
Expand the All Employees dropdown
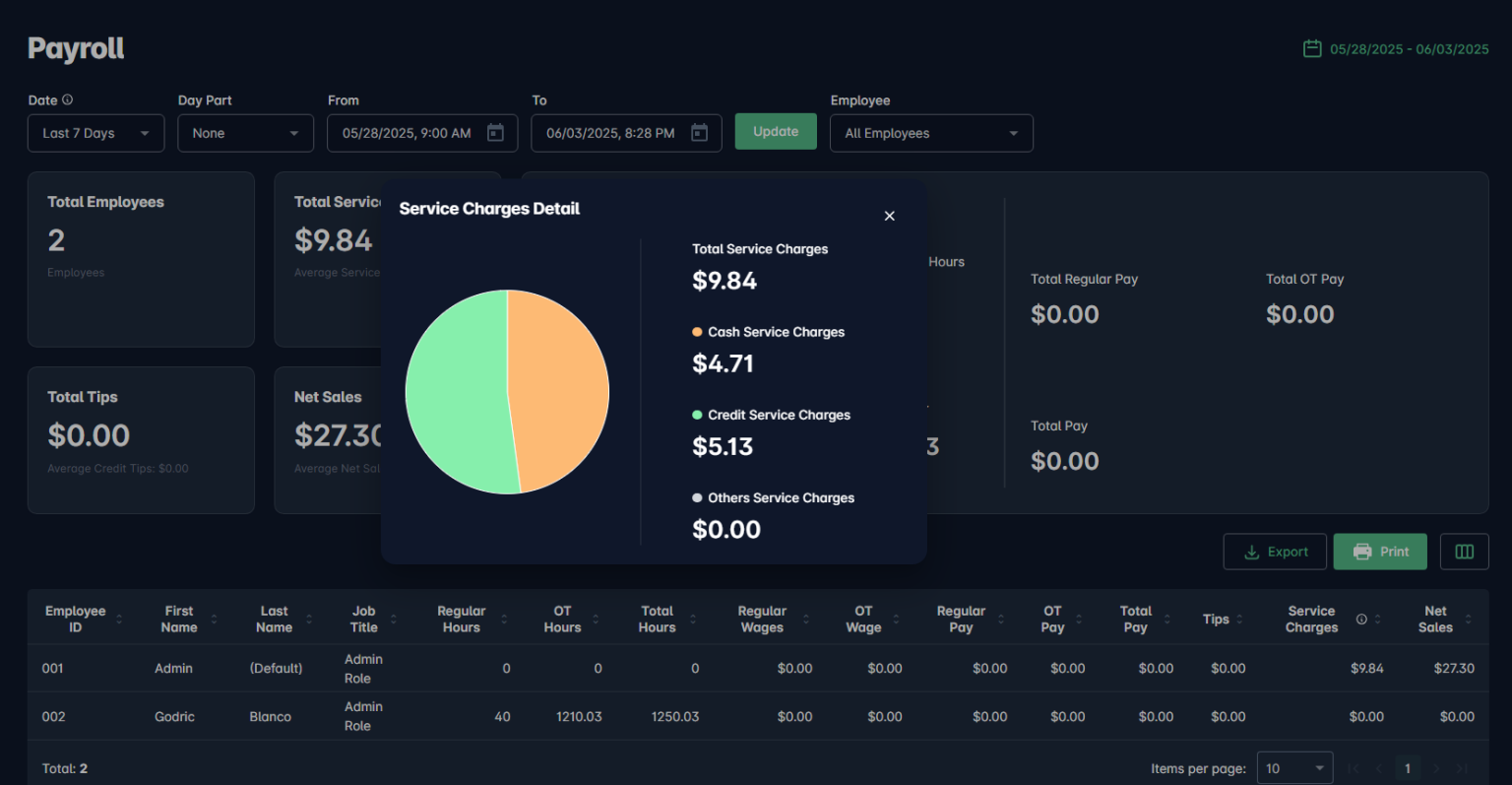(931, 133)
